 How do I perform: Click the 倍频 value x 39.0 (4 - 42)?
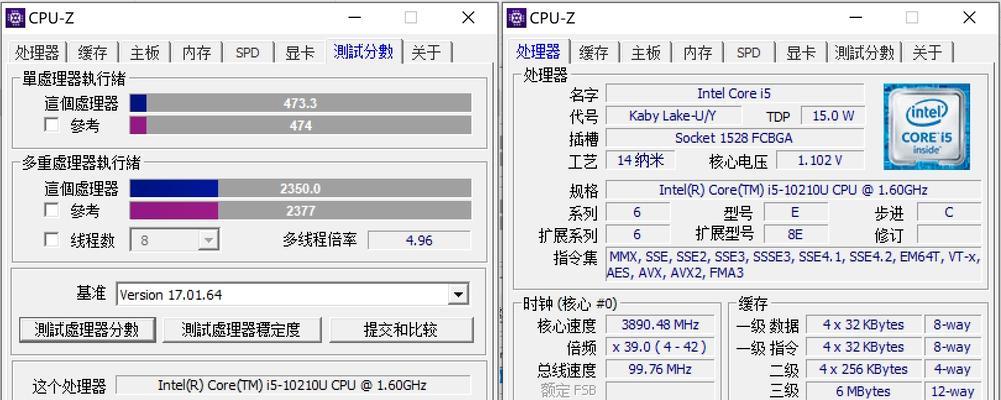click(660, 346)
